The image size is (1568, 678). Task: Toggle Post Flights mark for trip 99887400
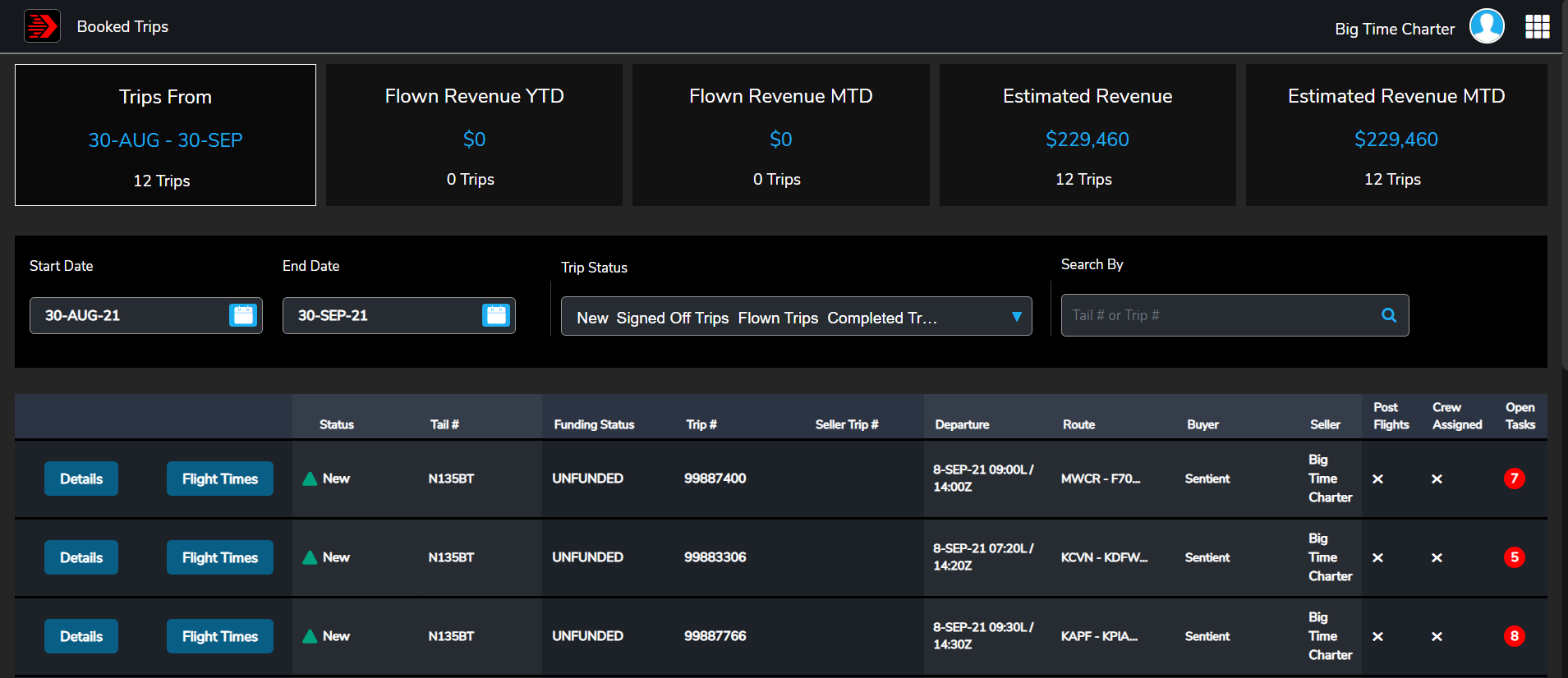point(1377,479)
